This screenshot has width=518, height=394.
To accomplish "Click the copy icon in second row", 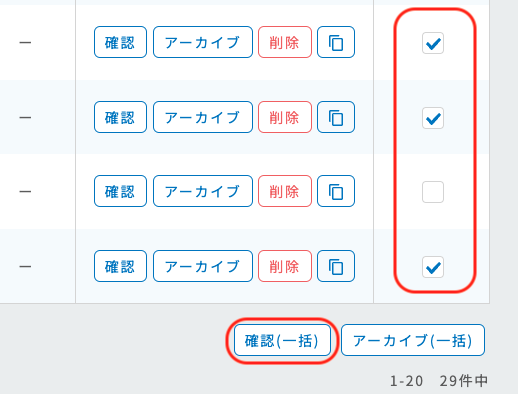I will pos(336,117).
